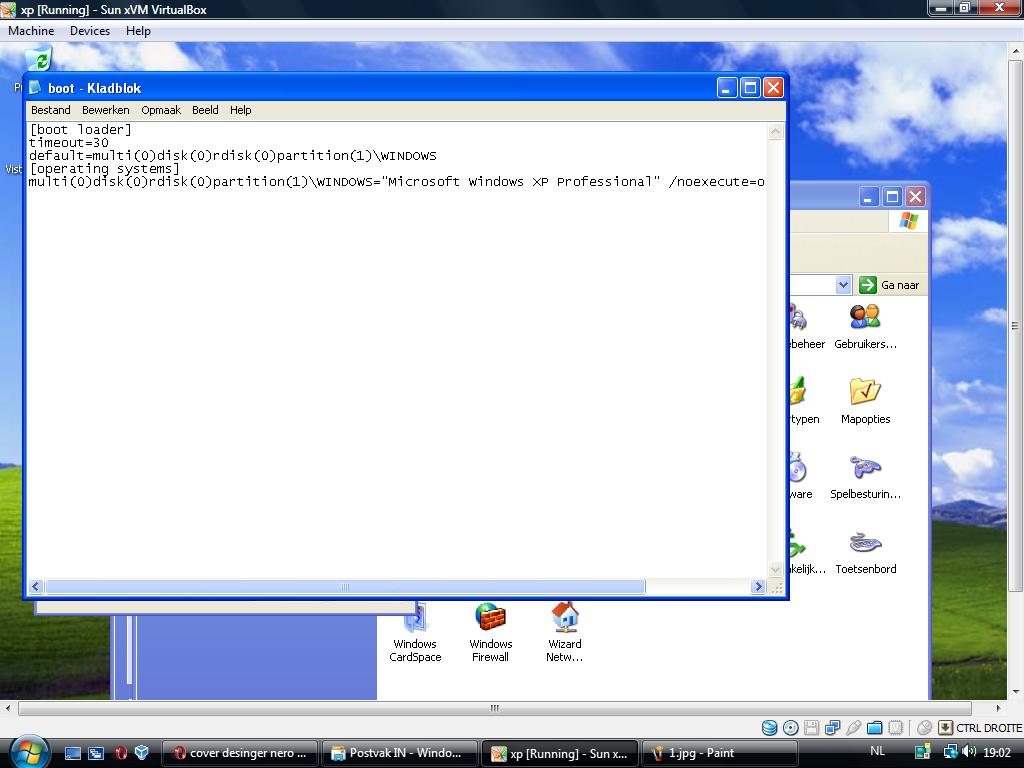Click the network adapter indicator in VirtualBox status bar

(832, 728)
